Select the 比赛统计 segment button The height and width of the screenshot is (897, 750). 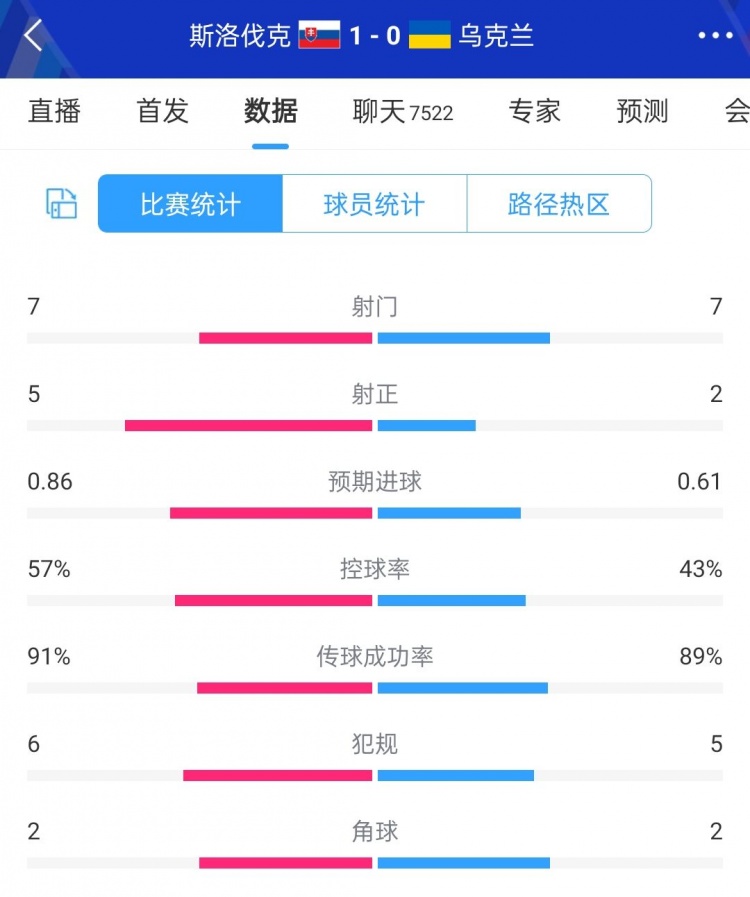190,204
